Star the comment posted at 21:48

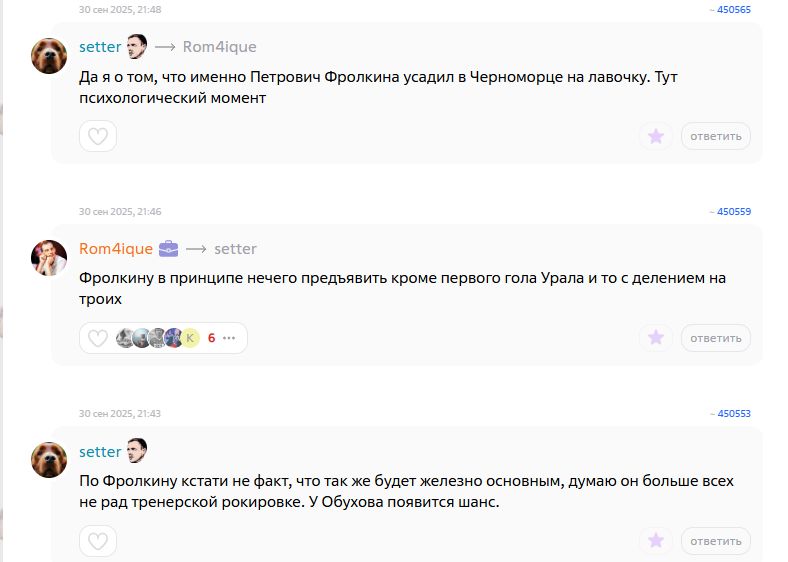656,136
